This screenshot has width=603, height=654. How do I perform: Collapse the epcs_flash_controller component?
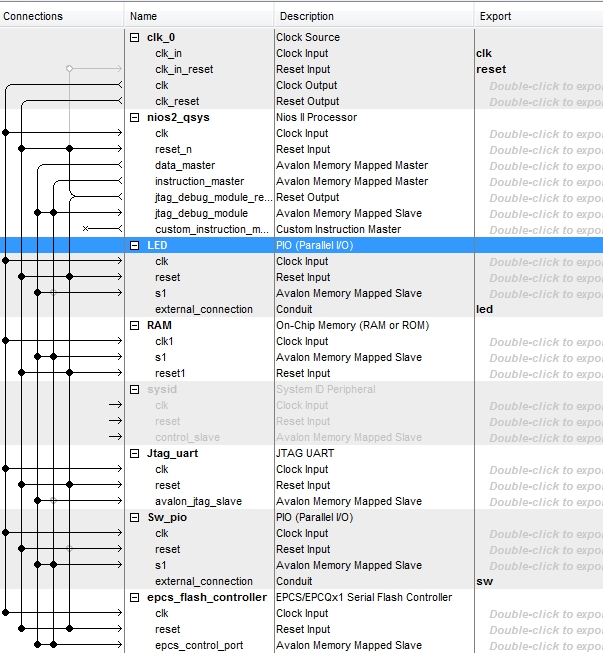134,598
